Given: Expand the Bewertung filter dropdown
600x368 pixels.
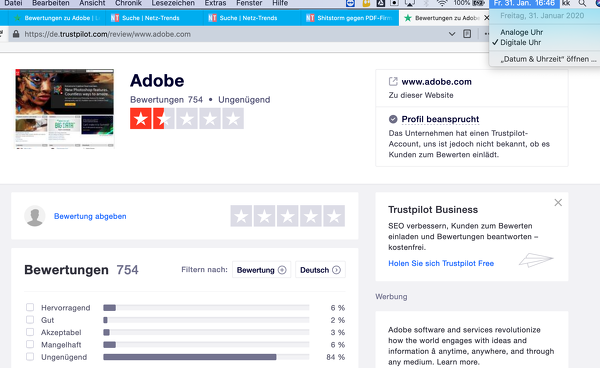Looking at the screenshot, I should click(x=261, y=270).
